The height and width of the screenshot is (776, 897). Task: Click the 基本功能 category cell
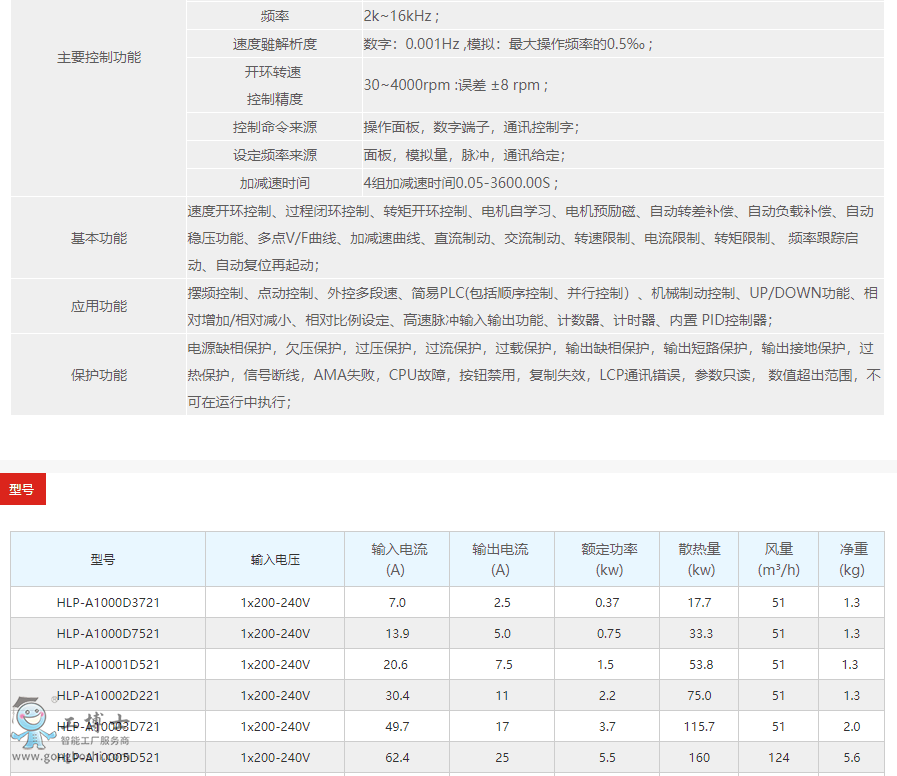pyautogui.click(x=98, y=238)
